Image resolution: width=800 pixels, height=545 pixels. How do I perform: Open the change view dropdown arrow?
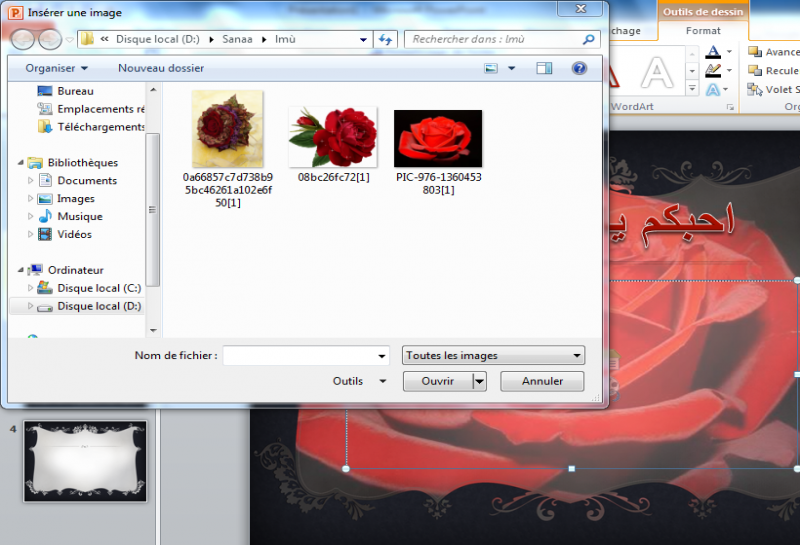tap(512, 68)
